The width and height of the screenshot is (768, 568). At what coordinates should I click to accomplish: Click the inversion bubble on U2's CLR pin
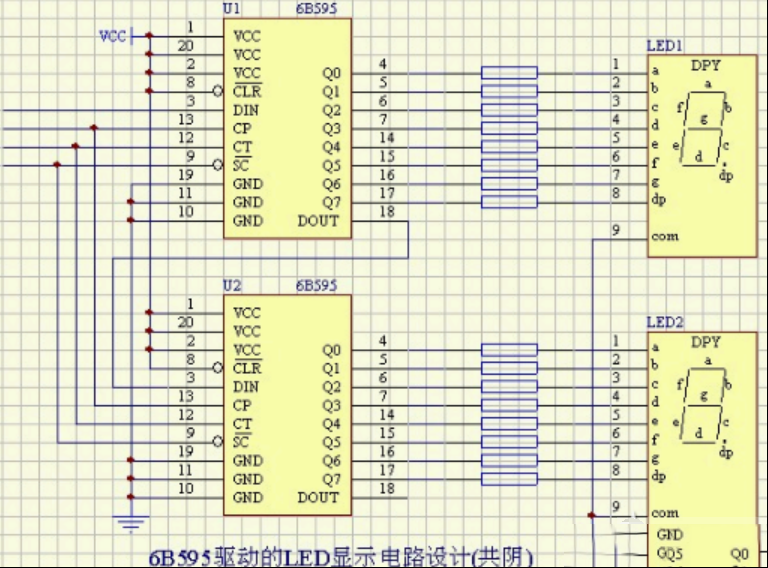click(218, 368)
